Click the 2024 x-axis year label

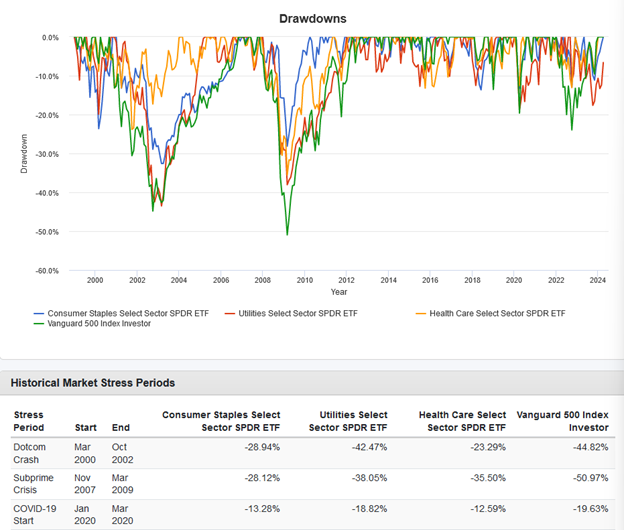(x=597, y=280)
